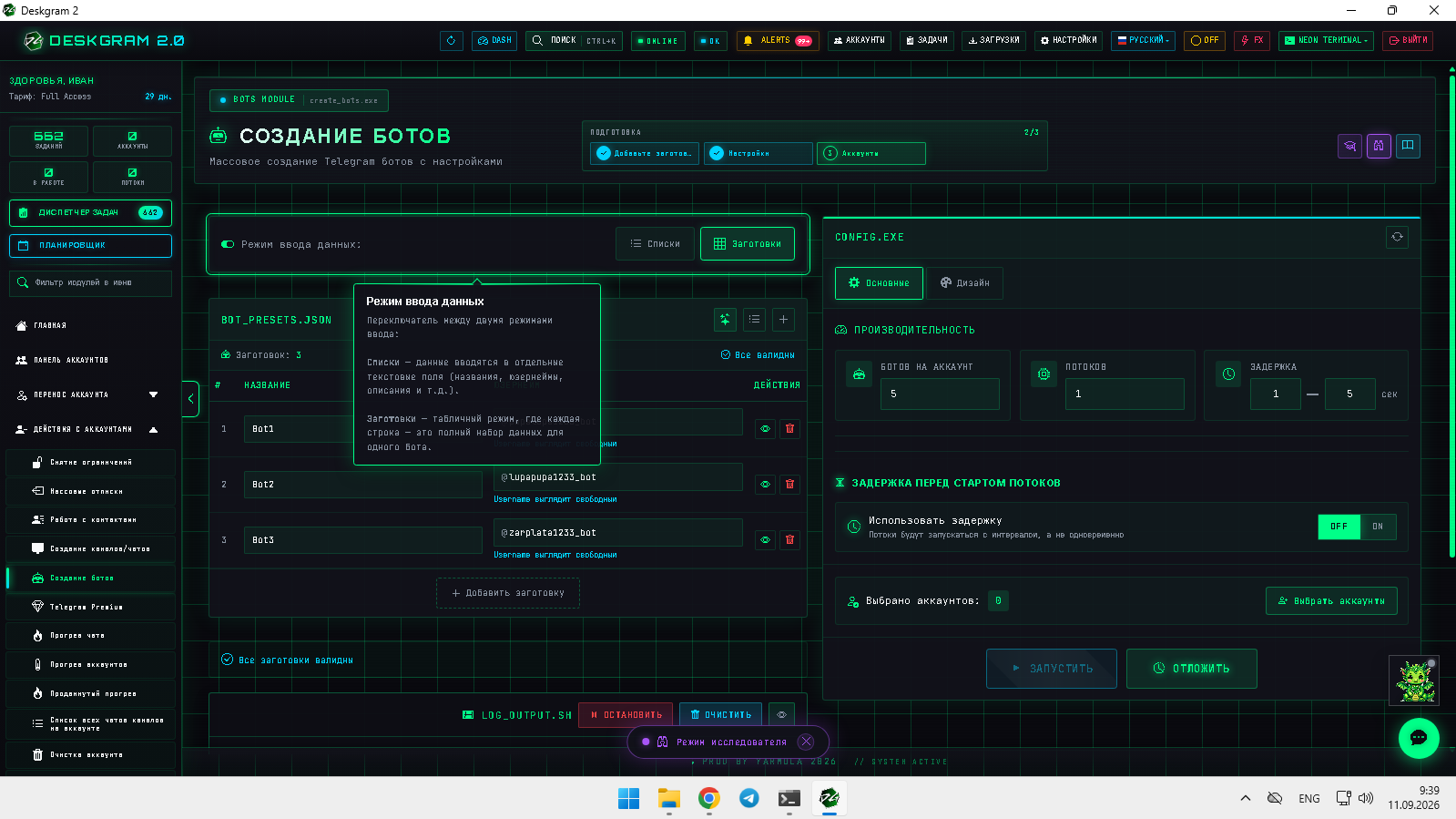Click the plus icon in BOT_PRESETS header
The height and width of the screenshot is (819, 1456).
click(x=783, y=320)
